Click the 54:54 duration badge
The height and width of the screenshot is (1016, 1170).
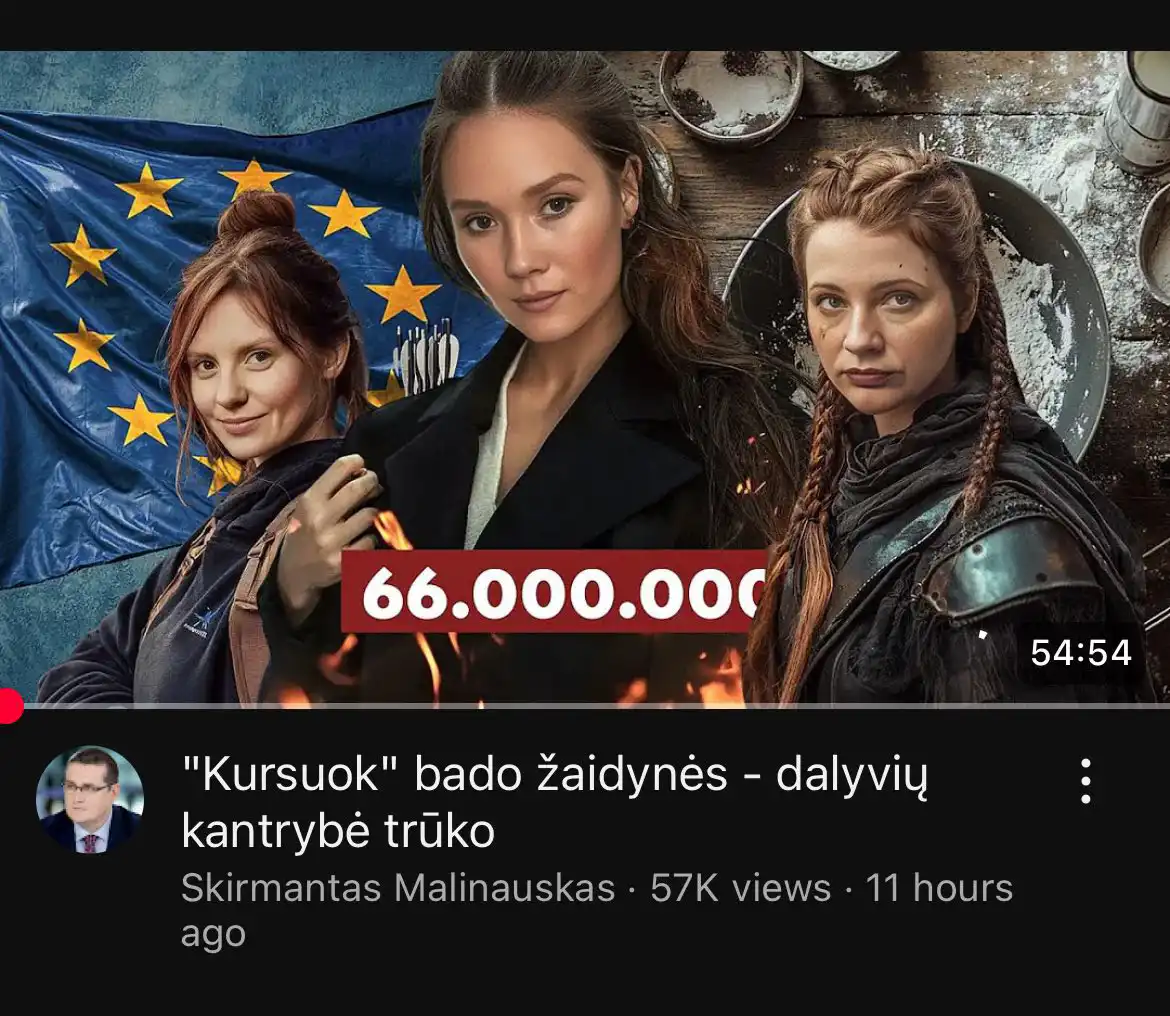pyautogui.click(x=1080, y=653)
